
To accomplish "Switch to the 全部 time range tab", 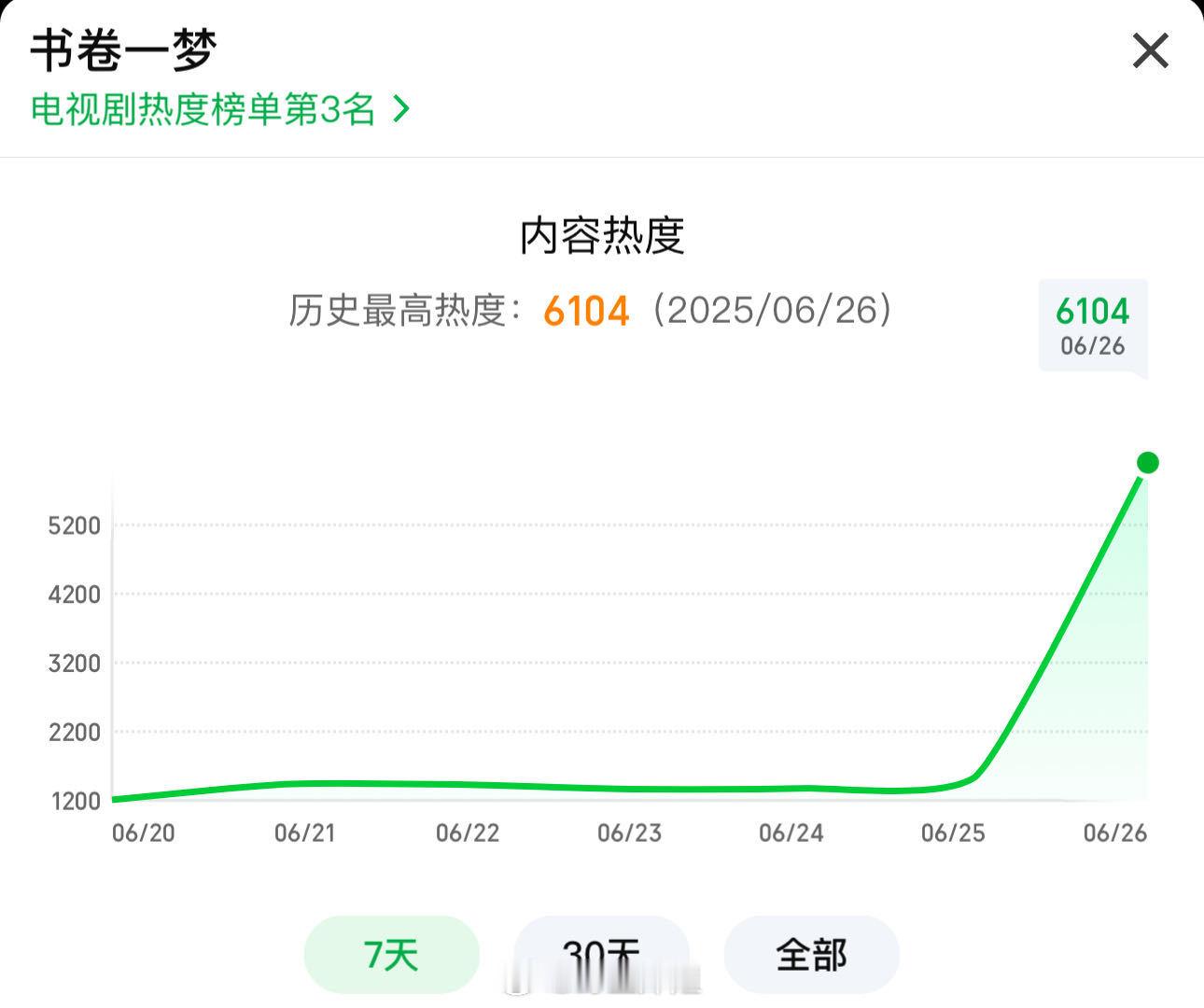I will (811, 955).
